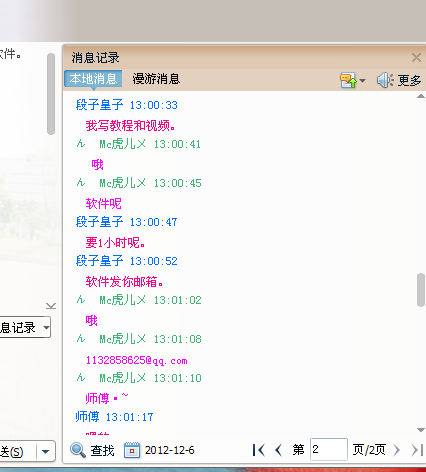Go to first page of records
The width and height of the screenshot is (426, 472).
pos(258,450)
